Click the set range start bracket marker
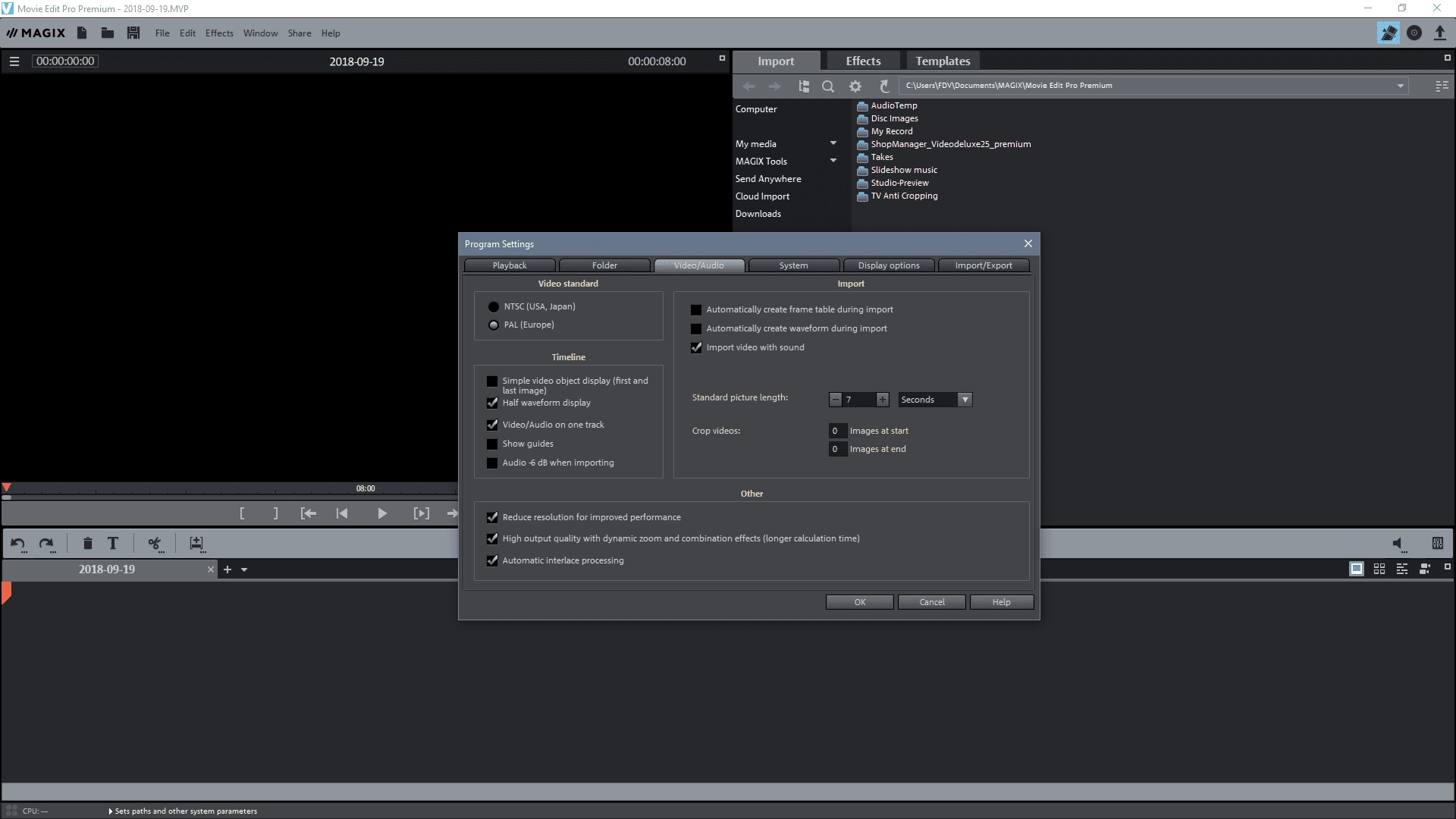1456x819 pixels. 242,513
